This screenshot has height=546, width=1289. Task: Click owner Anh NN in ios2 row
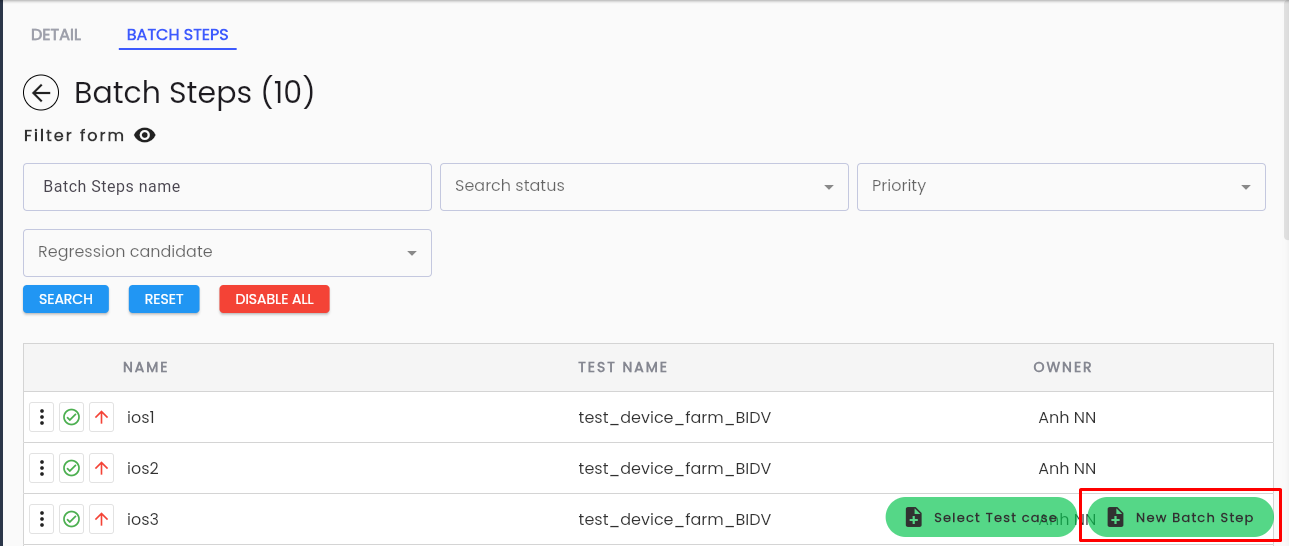(x=1067, y=468)
